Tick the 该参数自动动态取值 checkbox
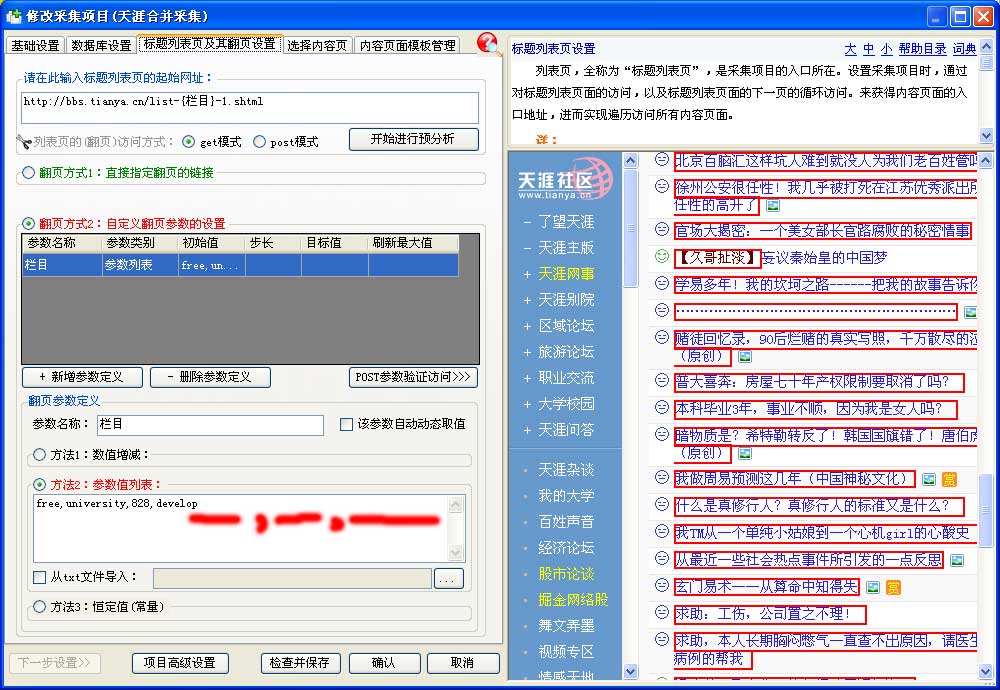The image size is (1000, 690). [x=346, y=424]
